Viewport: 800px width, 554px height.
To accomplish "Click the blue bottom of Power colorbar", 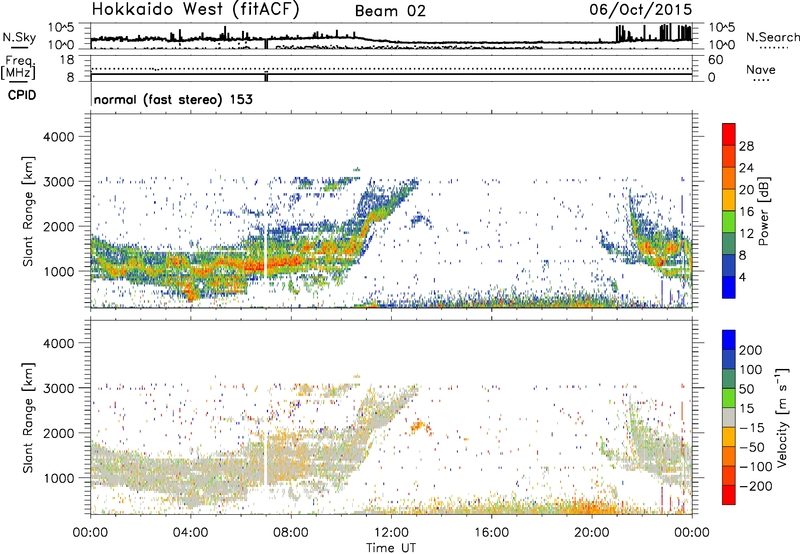I will point(729,287).
